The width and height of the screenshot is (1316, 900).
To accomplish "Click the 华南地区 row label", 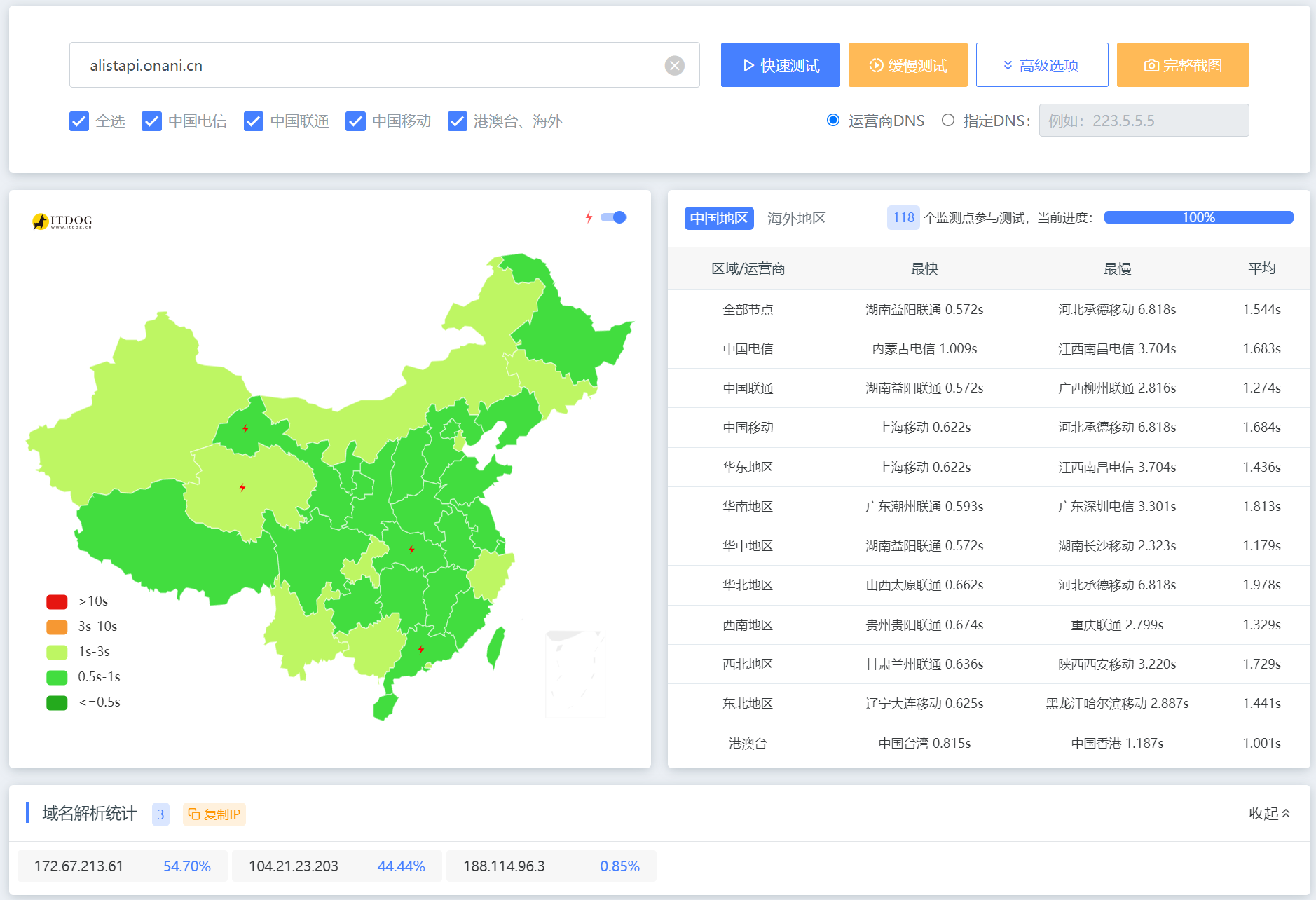I will 748,506.
